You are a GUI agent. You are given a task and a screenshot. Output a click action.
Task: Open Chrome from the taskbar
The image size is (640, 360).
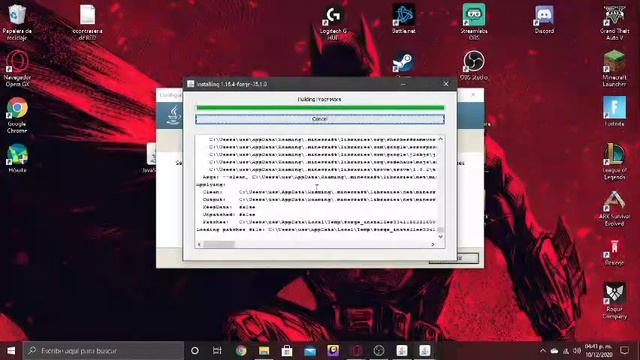241,351
